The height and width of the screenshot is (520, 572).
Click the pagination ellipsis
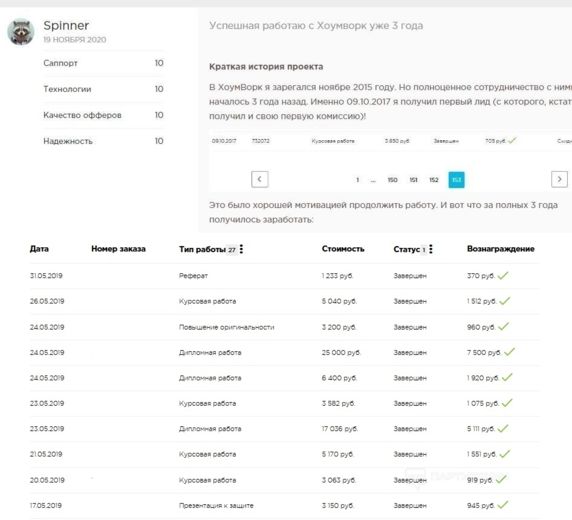click(x=373, y=181)
